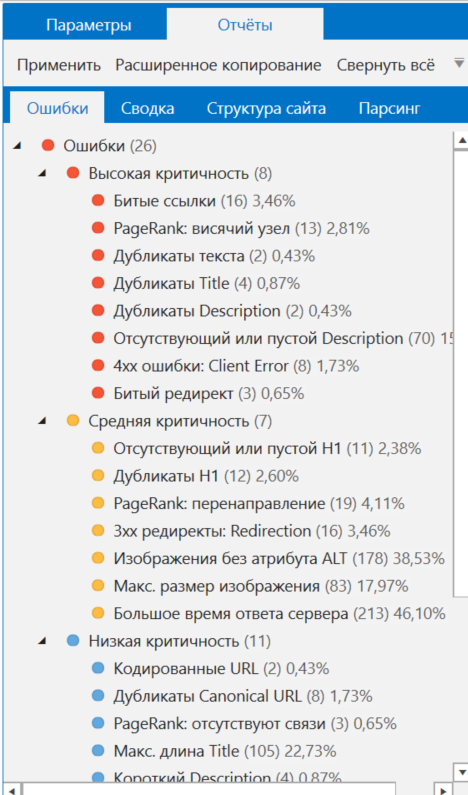Click the blue icon of Низкая критичность
The height and width of the screenshot is (795, 468).
click(73, 641)
